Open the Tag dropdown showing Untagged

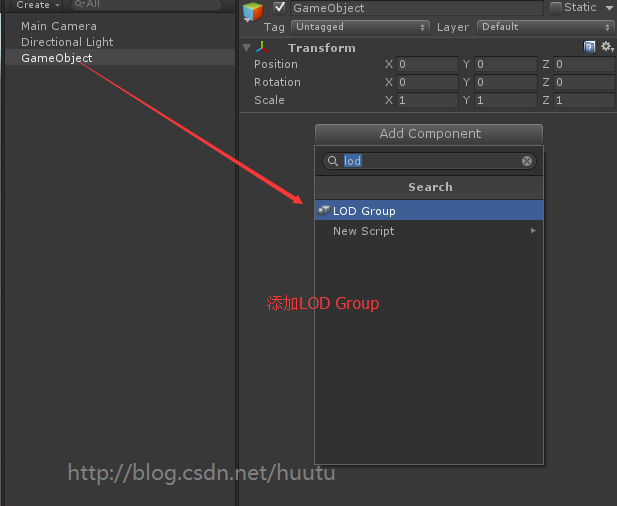pyautogui.click(x=360, y=27)
